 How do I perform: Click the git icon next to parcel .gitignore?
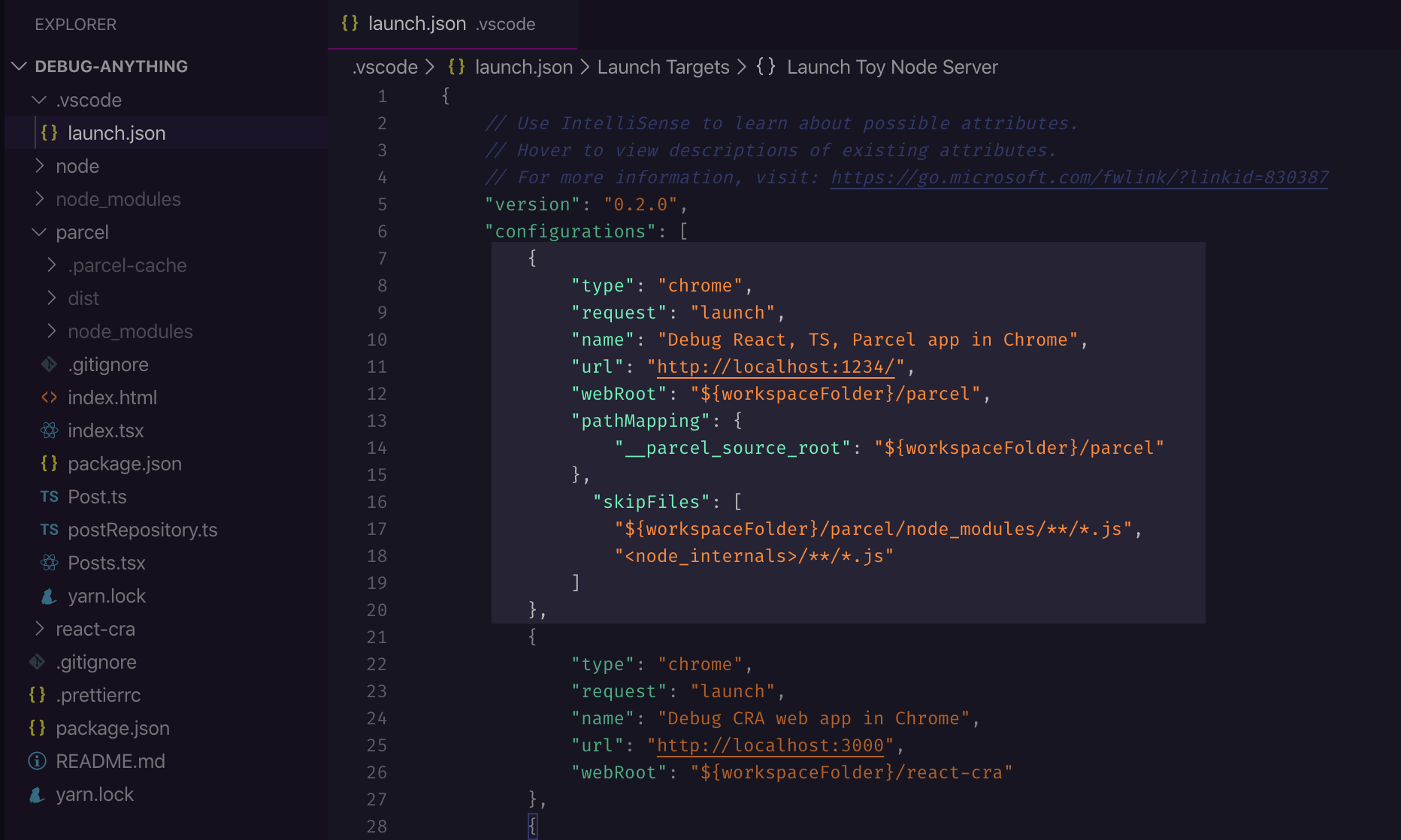[x=50, y=364]
